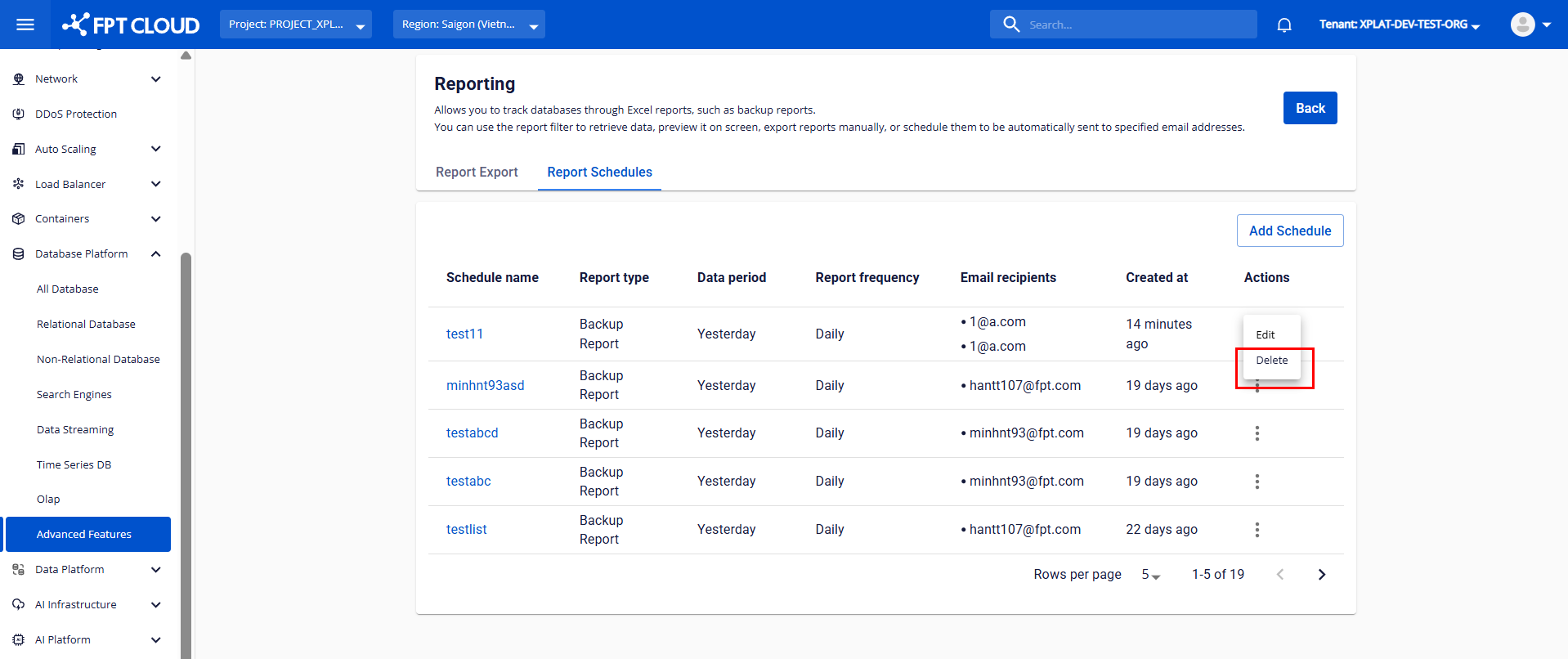Open the notifications bell
Viewport: 1568px width, 659px height.
coord(1284,25)
